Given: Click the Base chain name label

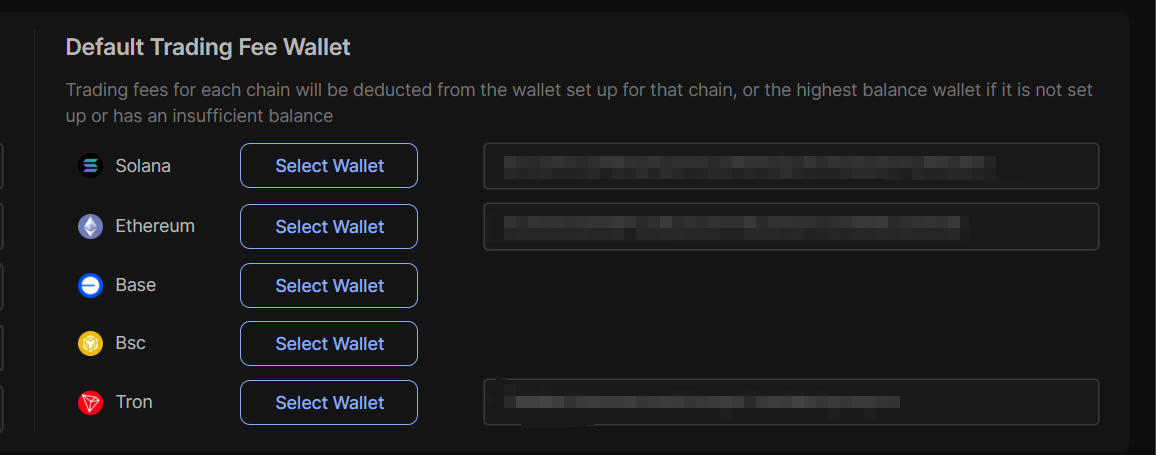Looking at the screenshot, I should [x=136, y=285].
